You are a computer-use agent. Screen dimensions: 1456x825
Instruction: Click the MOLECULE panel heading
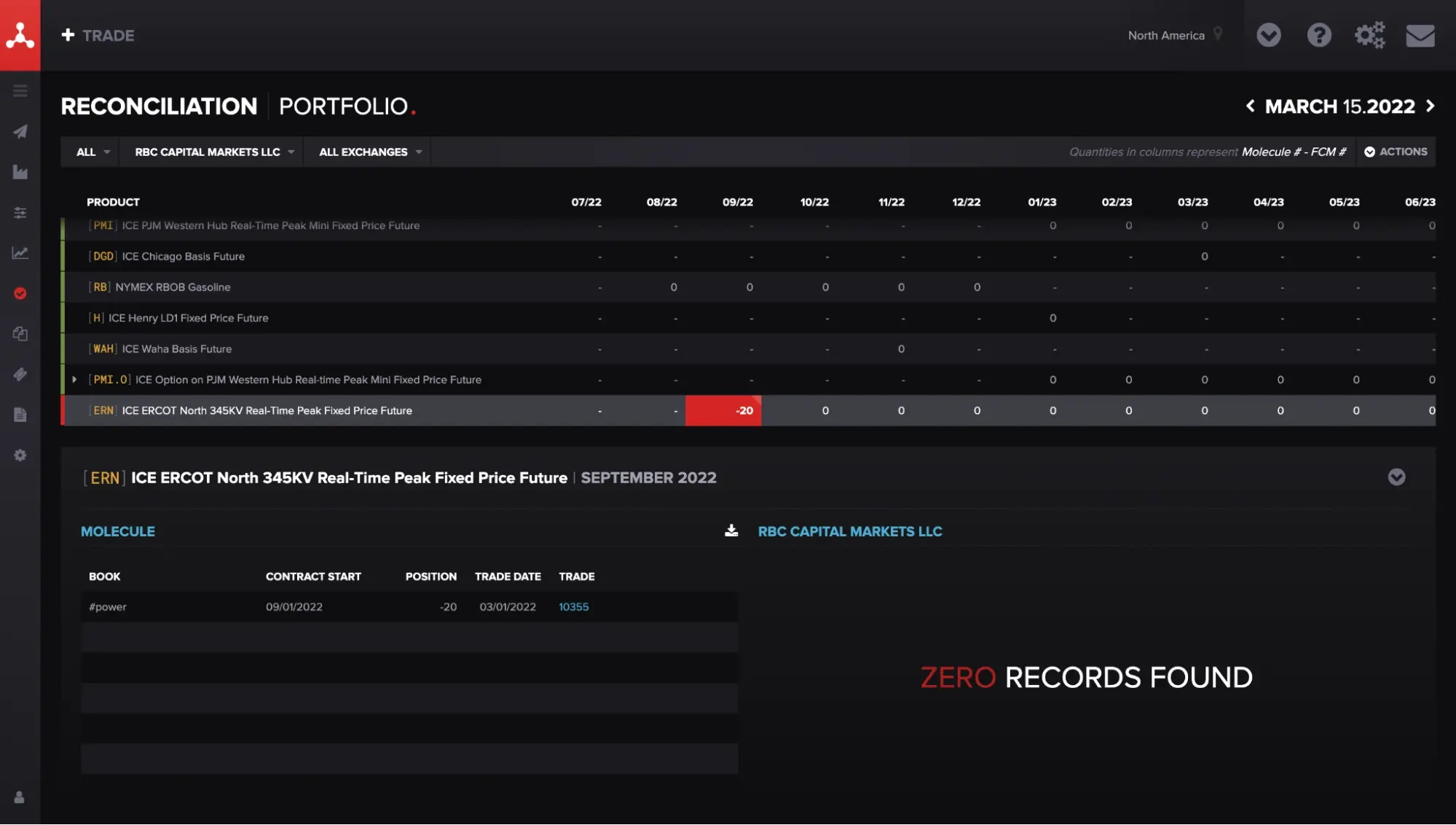tap(118, 531)
